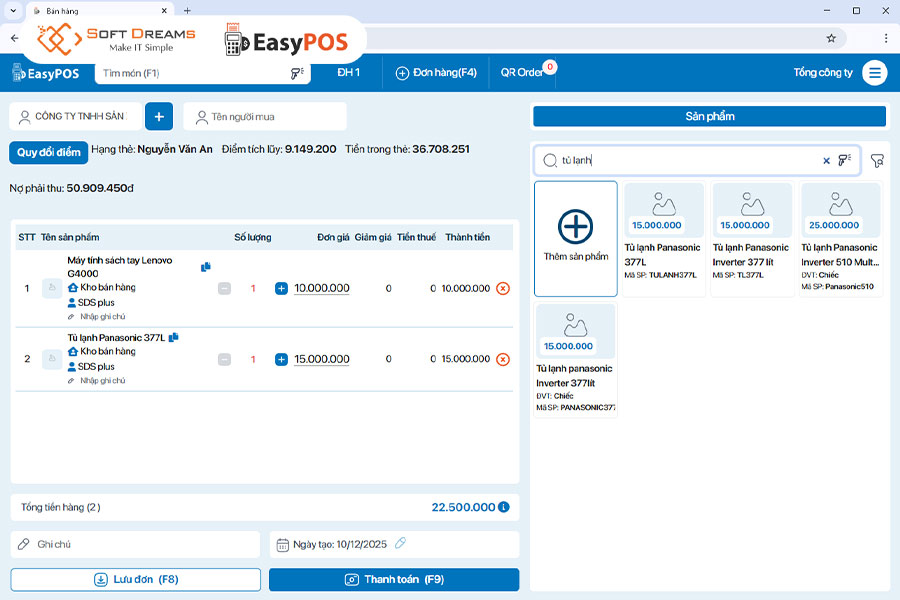Screen dimensions: 900x600
Task: Click the info icon next to 22.500.000 total
Action: pyautogui.click(x=506, y=507)
